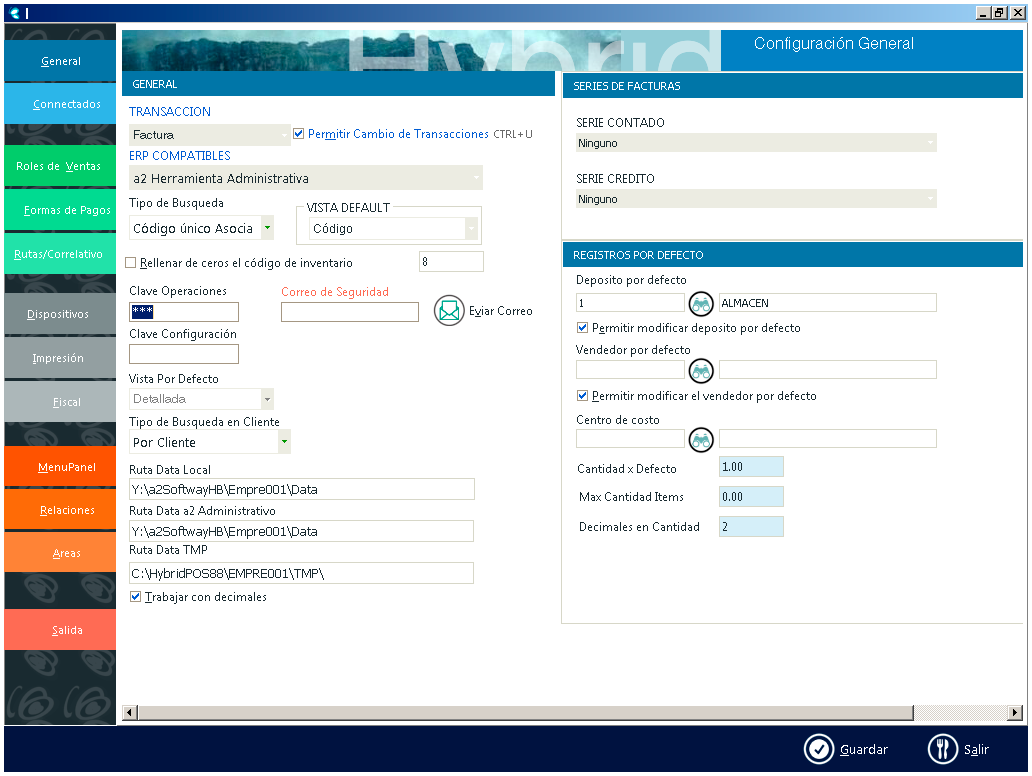
Task: Open the Relaciones section
Action: pos(60,510)
